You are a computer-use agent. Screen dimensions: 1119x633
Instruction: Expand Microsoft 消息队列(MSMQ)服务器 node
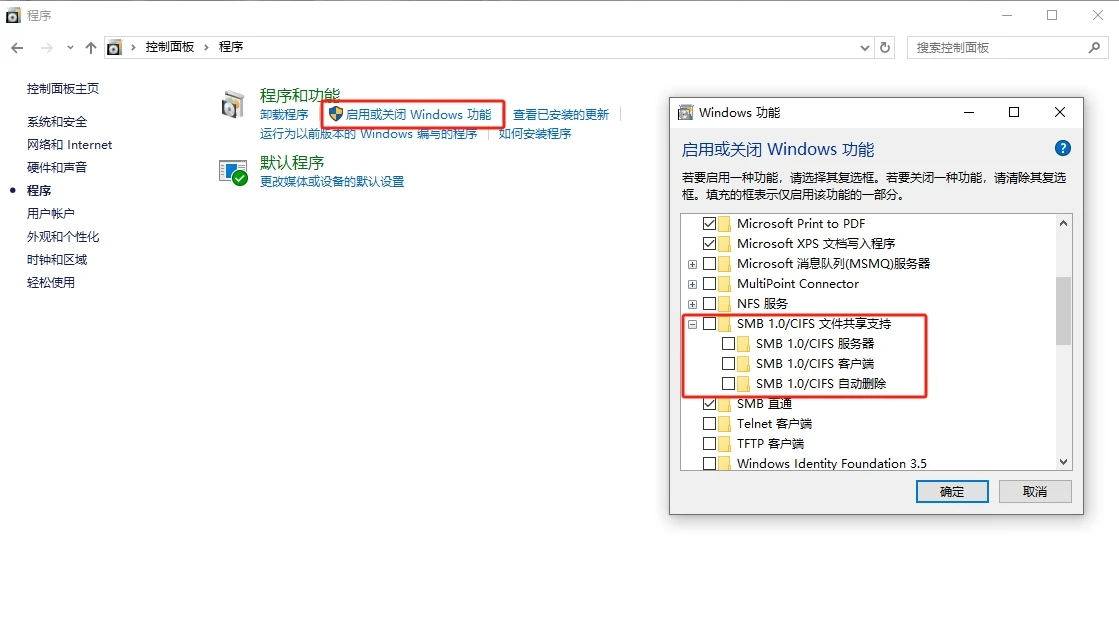coord(692,264)
